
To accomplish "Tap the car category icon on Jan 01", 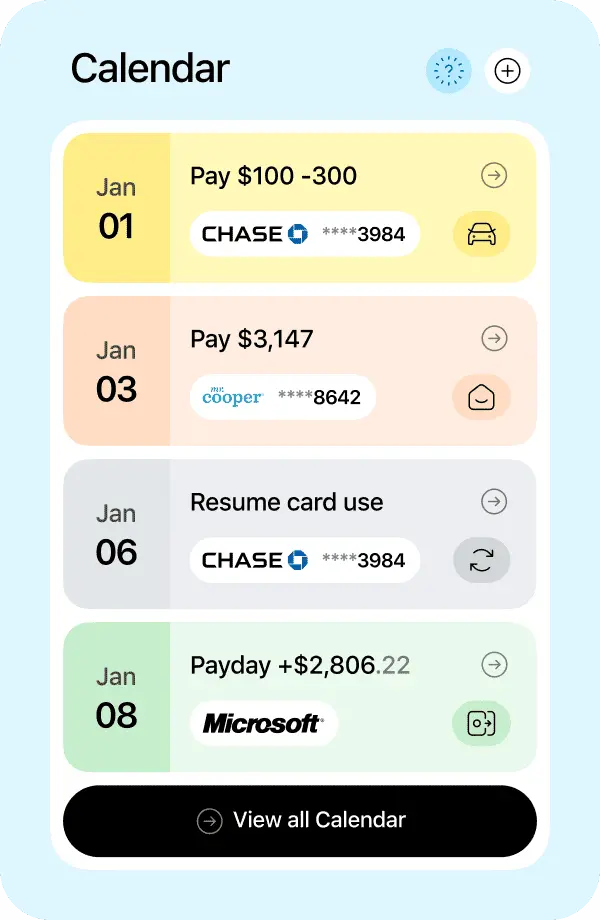I will pos(482,234).
